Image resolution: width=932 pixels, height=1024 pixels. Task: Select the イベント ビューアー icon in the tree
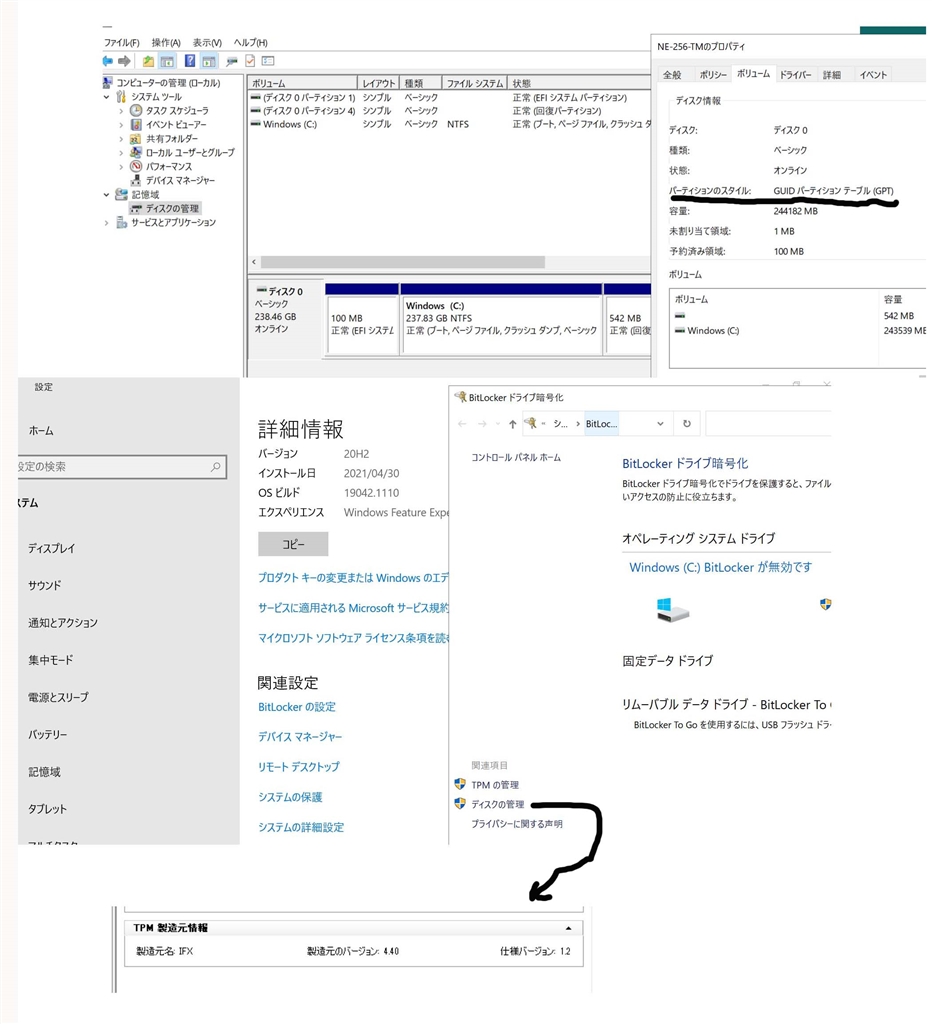pos(136,124)
